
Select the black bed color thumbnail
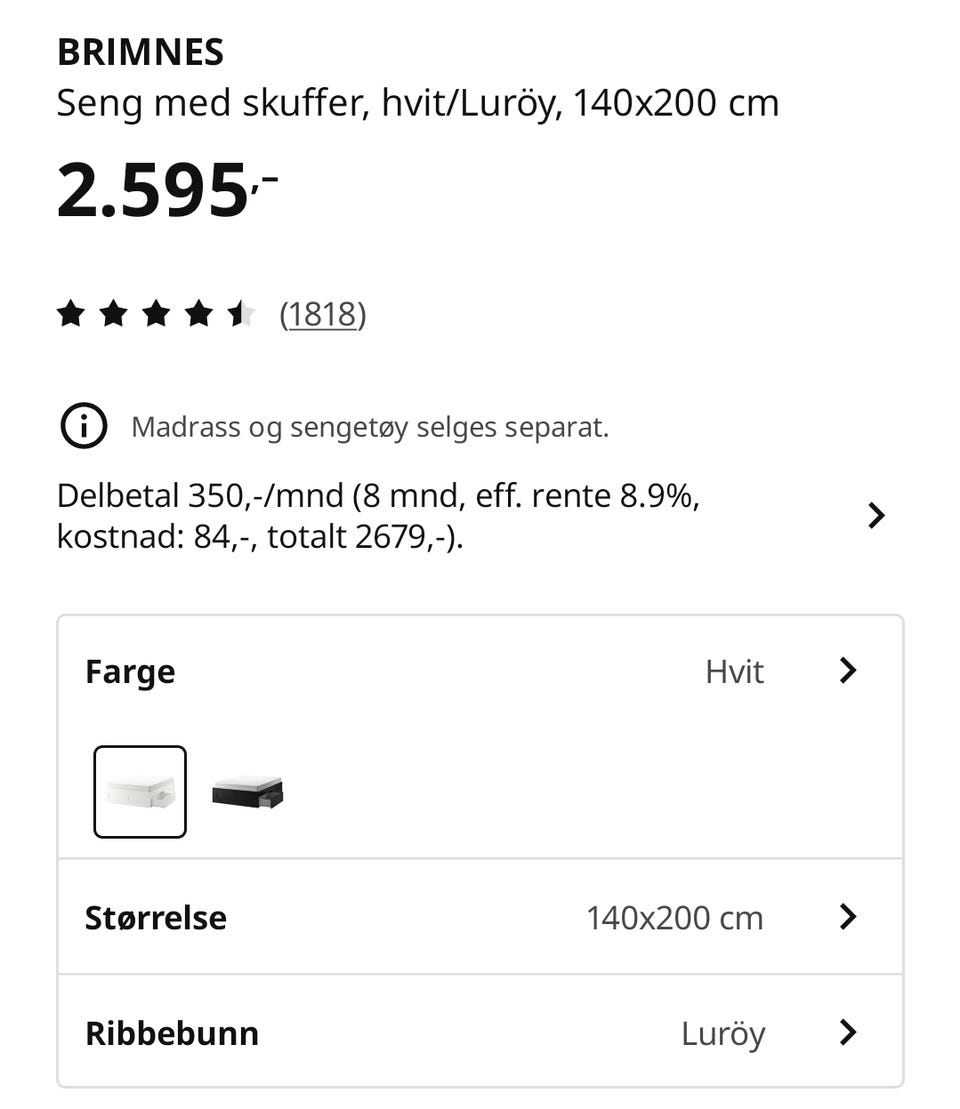point(248,791)
